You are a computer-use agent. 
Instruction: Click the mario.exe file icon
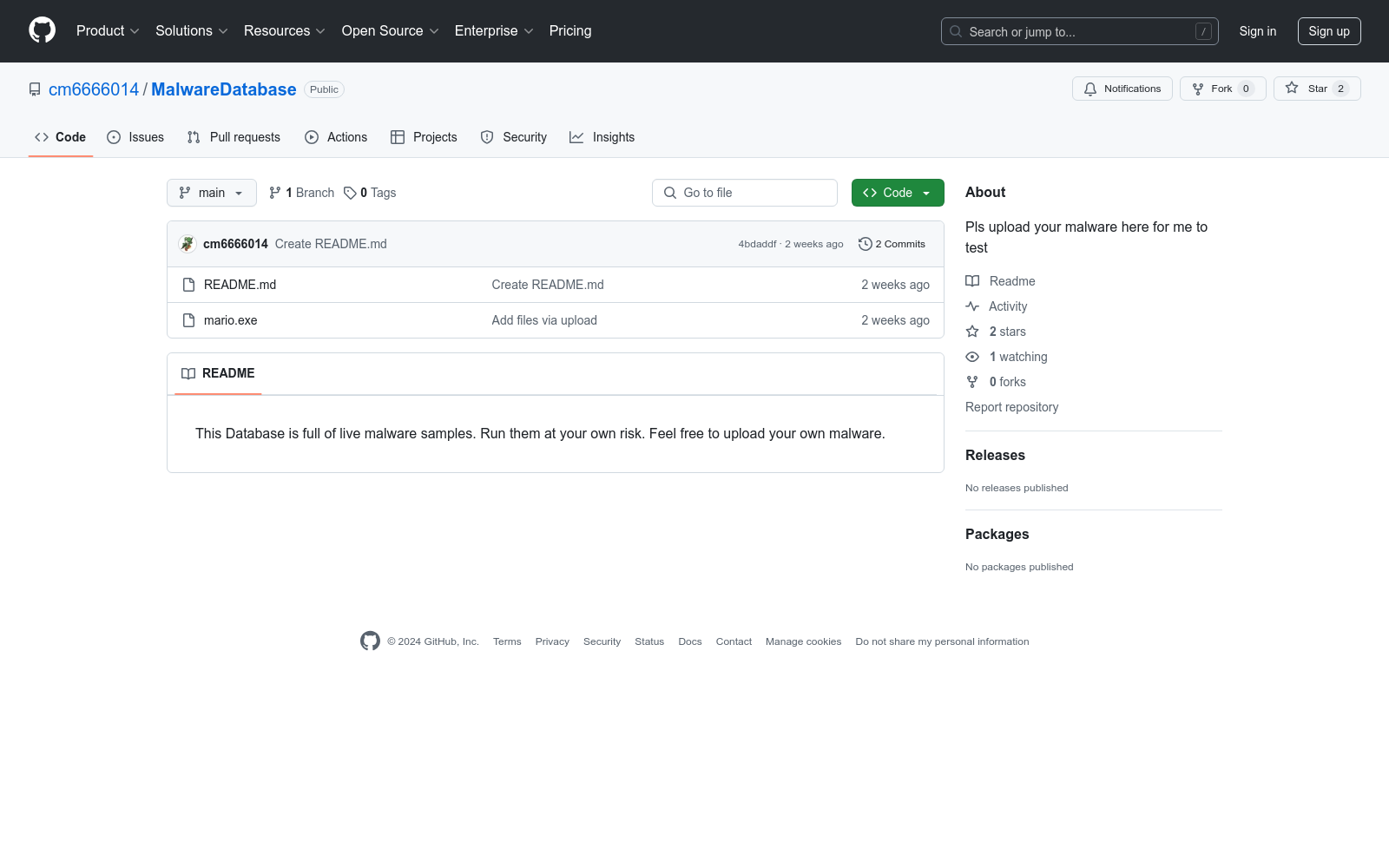pos(188,320)
